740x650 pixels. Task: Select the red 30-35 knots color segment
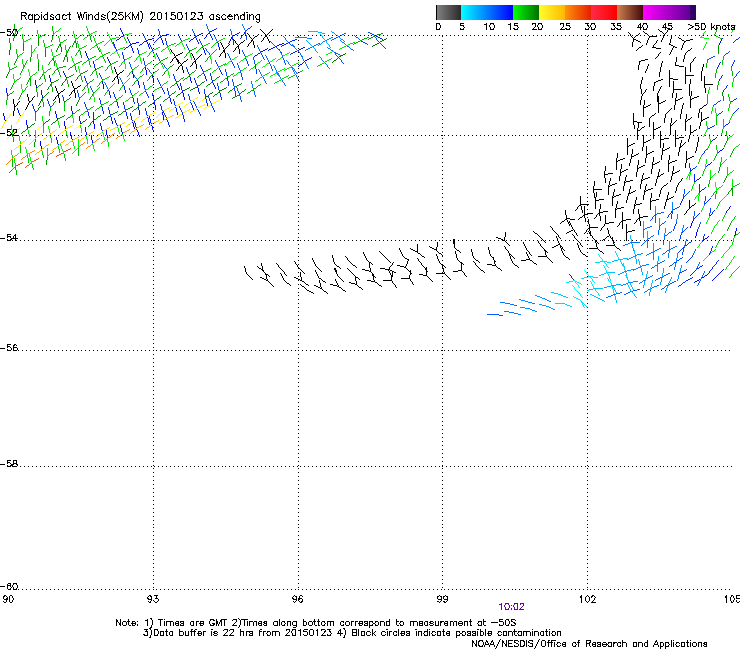[x=604, y=12]
